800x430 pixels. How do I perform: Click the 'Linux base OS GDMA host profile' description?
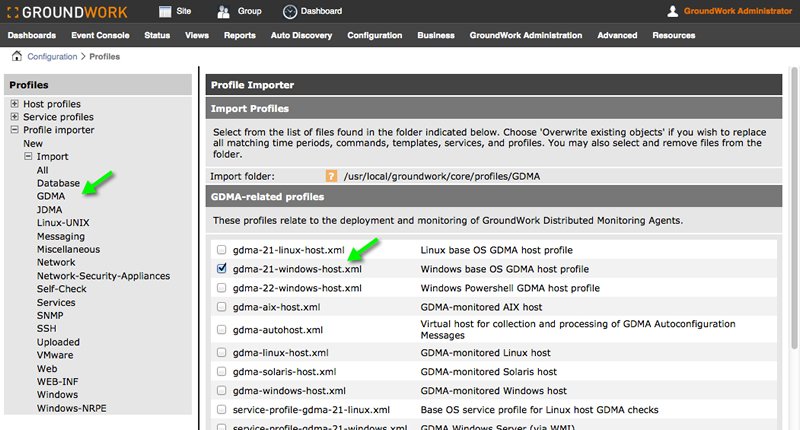coord(496,250)
